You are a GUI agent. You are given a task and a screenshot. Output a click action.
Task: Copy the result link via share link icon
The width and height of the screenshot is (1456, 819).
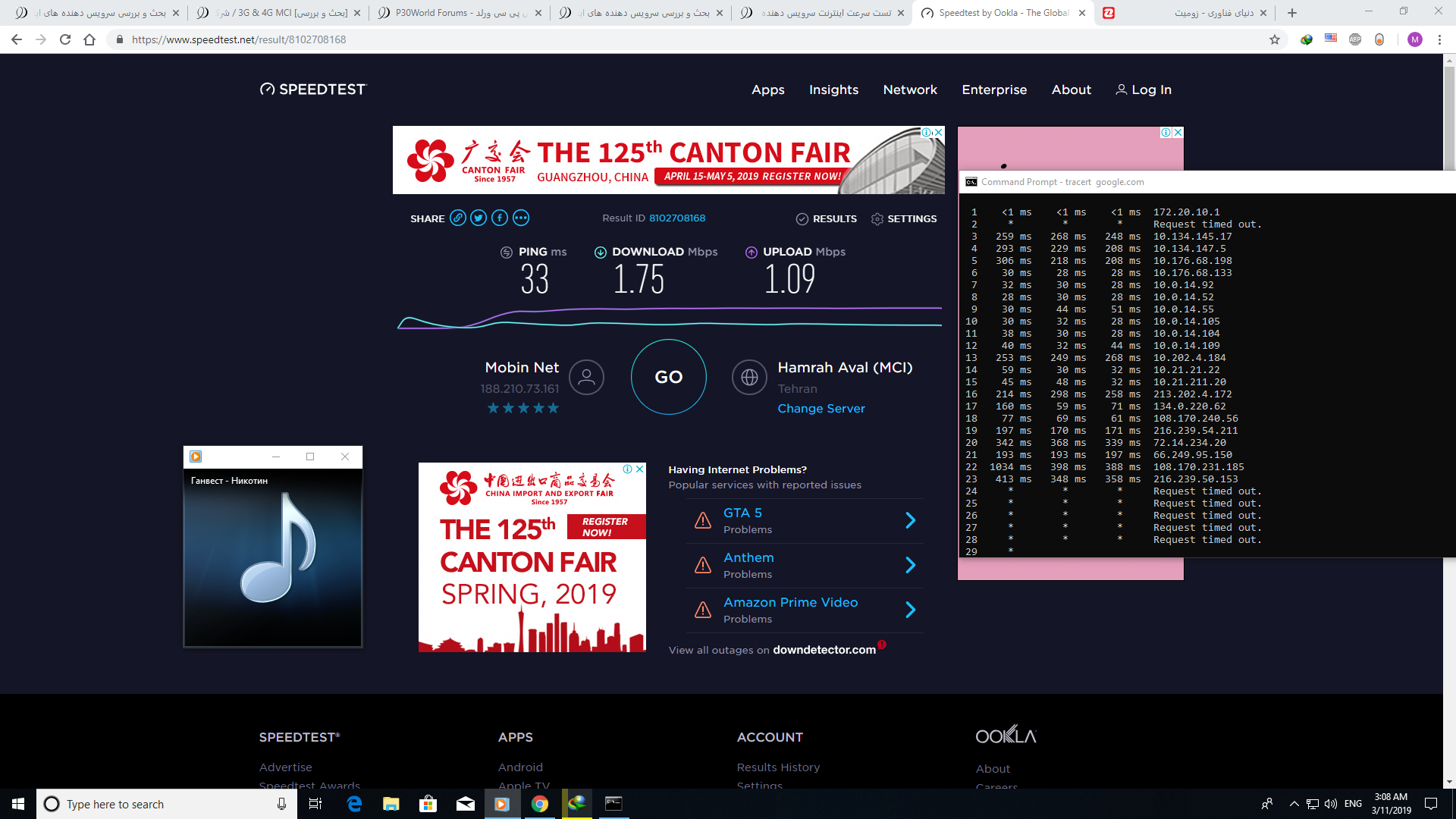click(458, 218)
